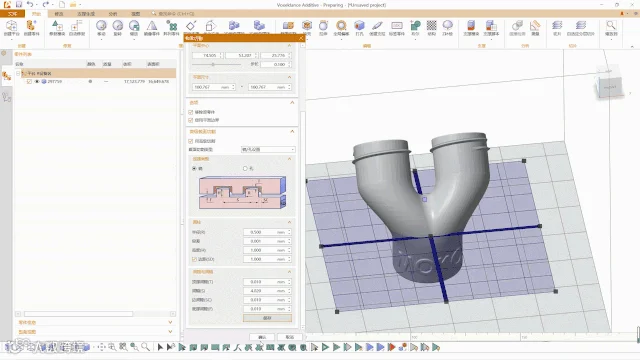Open the Measure ruler tool
This screenshot has height=360, width=640.
click(x=535, y=26)
